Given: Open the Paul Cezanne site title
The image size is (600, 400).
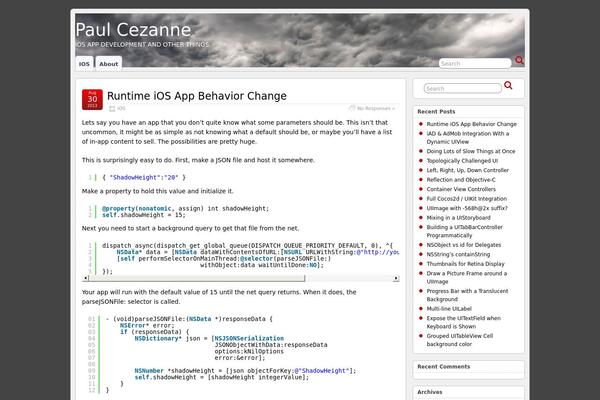Looking at the screenshot, I should click(x=133, y=29).
